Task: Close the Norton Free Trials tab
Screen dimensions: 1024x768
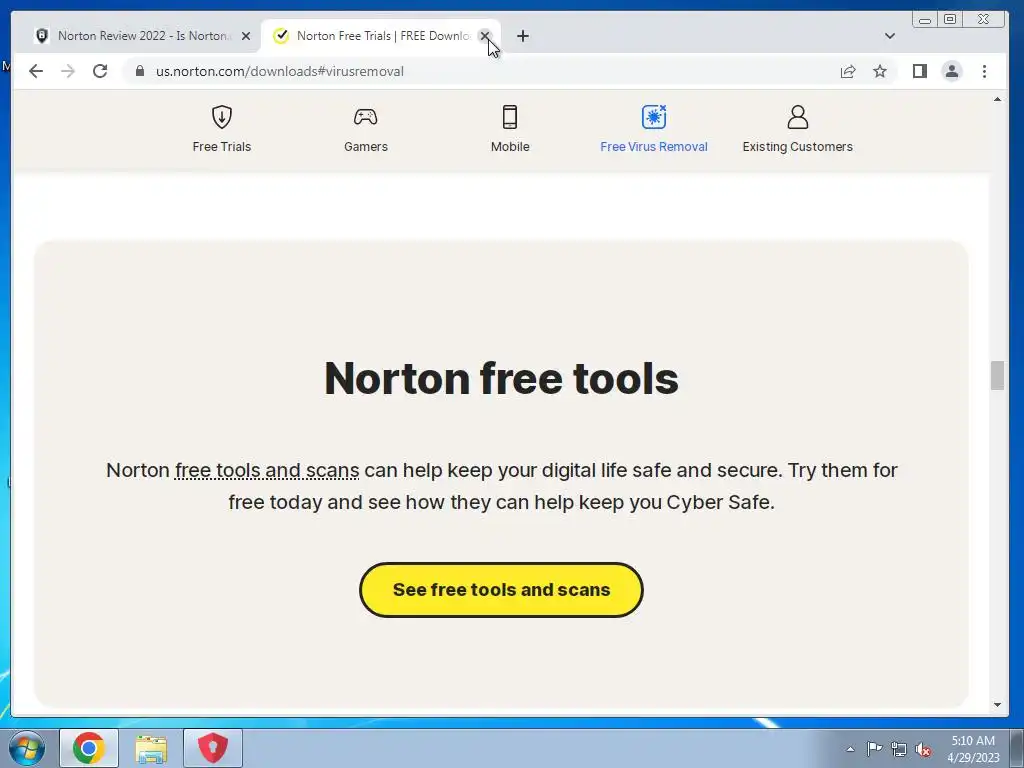Action: 485,36
